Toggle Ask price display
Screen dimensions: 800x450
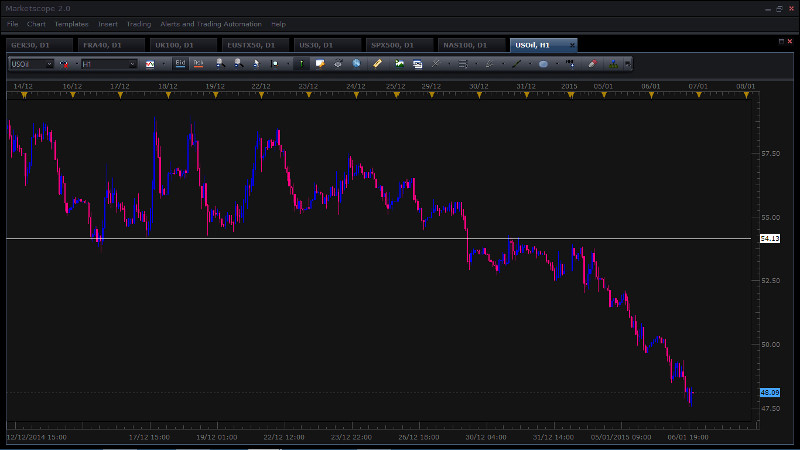[198, 64]
